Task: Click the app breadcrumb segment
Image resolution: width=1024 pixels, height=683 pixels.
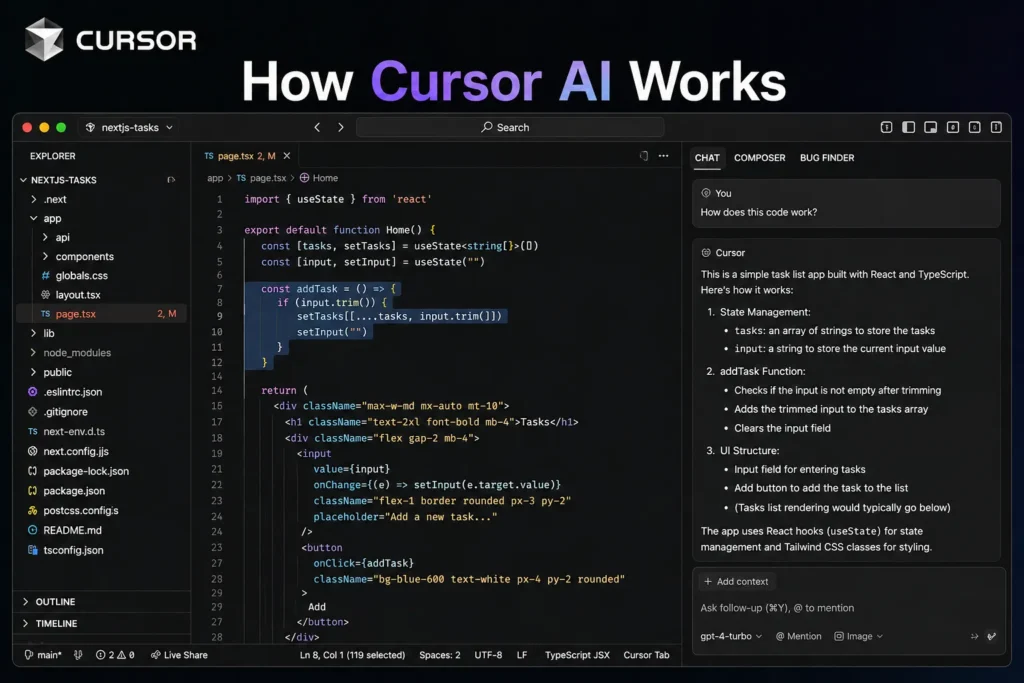Action: click(215, 178)
